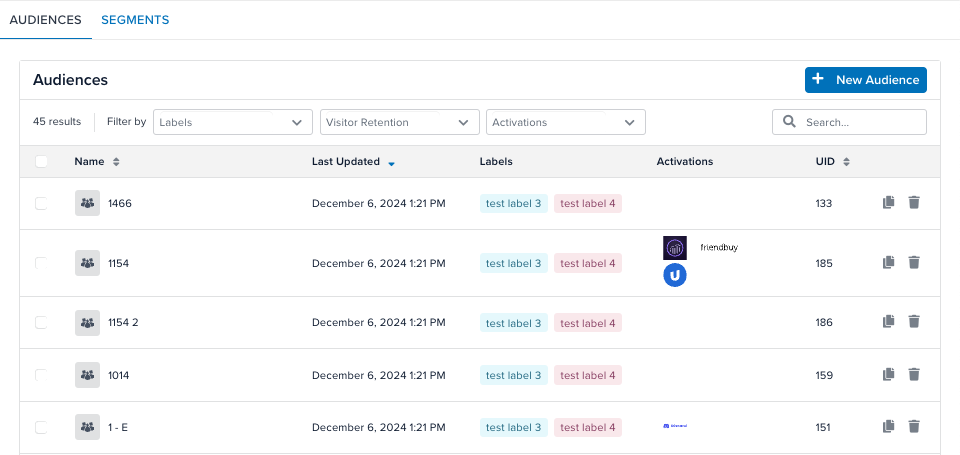The height and width of the screenshot is (455, 960).
Task: Click the group icon for 1154 2
Action: click(x=88, y=322)
